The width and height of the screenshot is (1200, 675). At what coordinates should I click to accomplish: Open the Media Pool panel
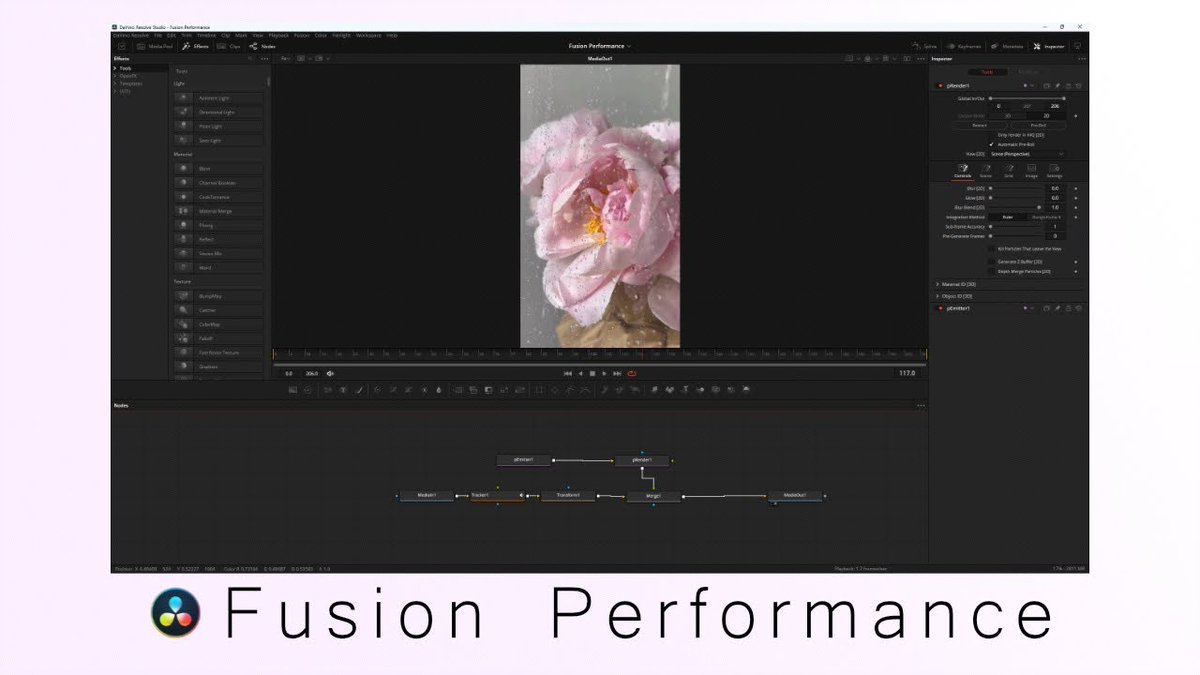tap(155, 46)
